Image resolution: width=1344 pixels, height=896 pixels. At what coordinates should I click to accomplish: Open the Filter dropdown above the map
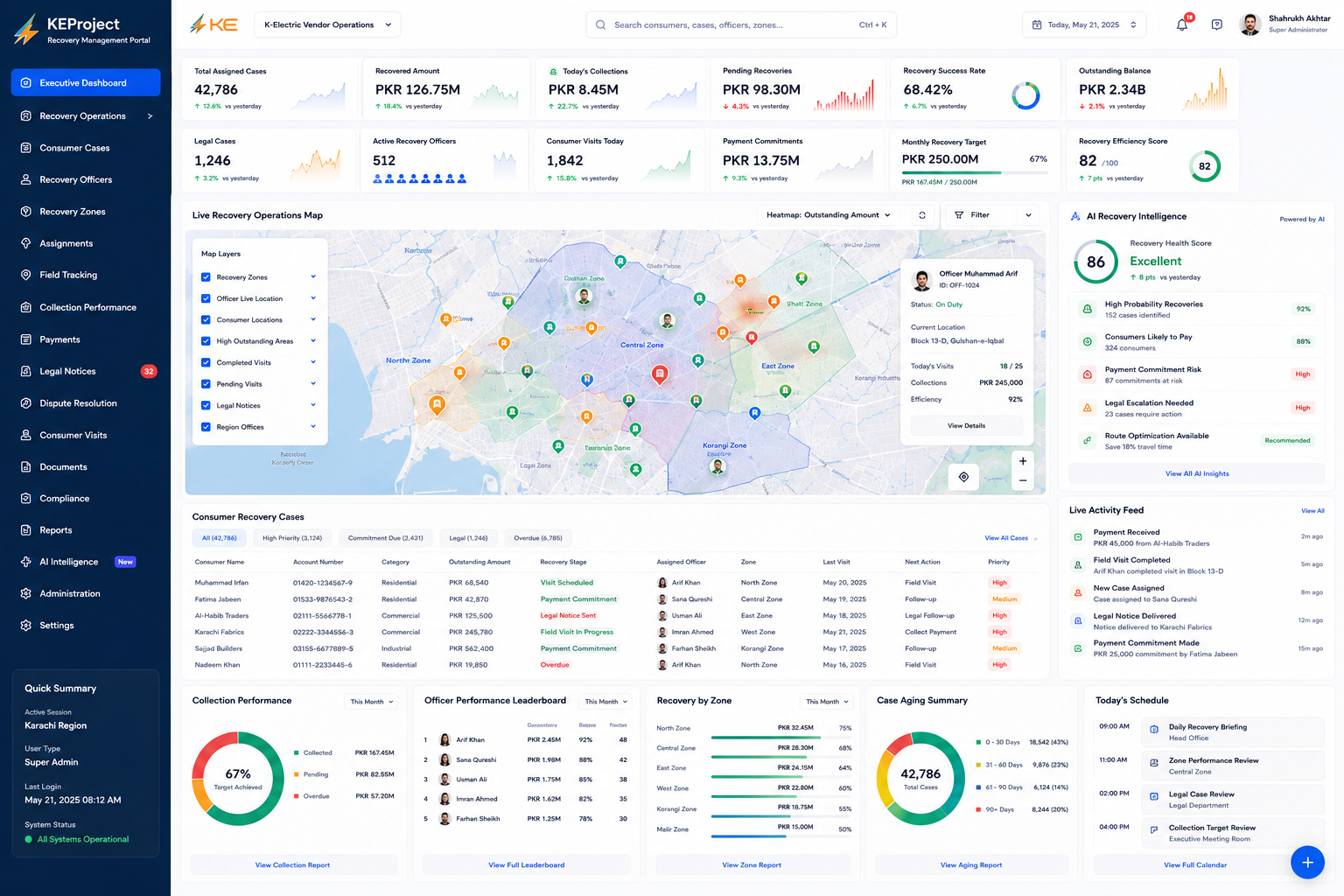tap(992, 215)
